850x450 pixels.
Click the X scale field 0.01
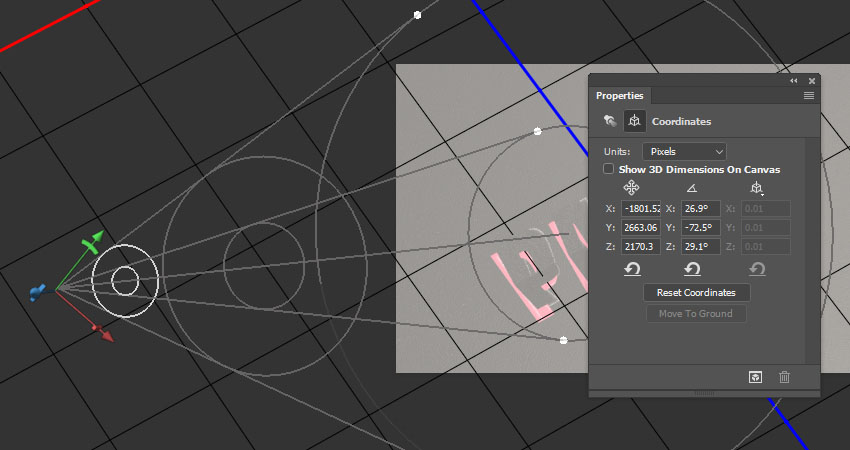[765, 209]
